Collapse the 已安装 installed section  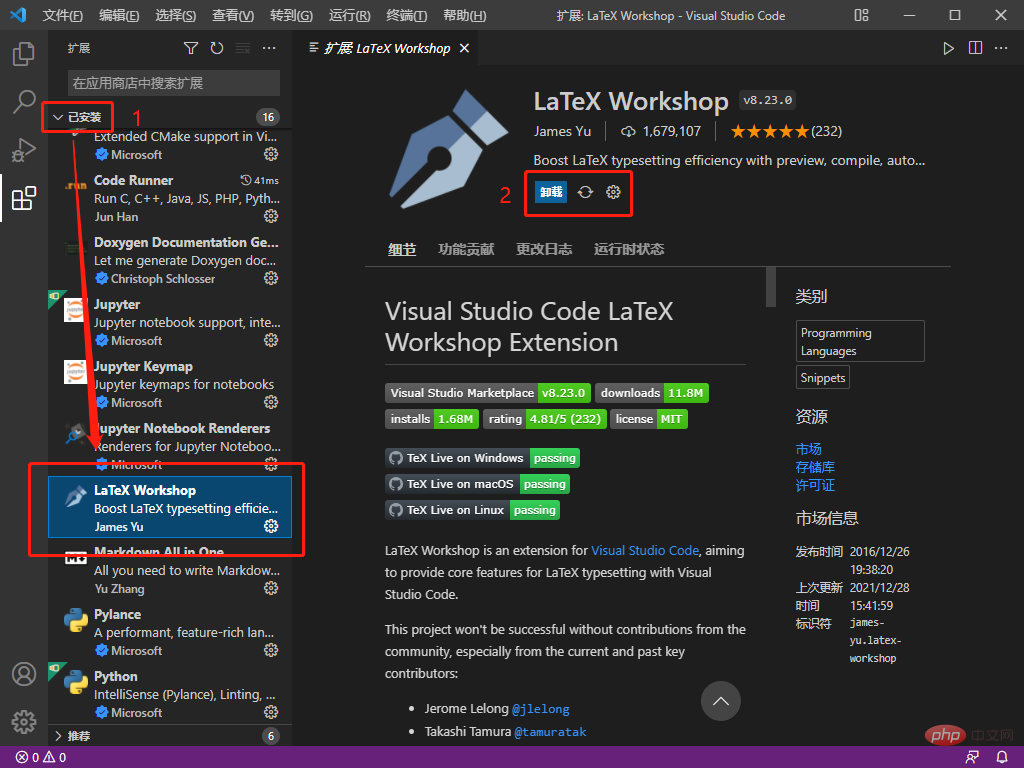click(x=78, y=117)
